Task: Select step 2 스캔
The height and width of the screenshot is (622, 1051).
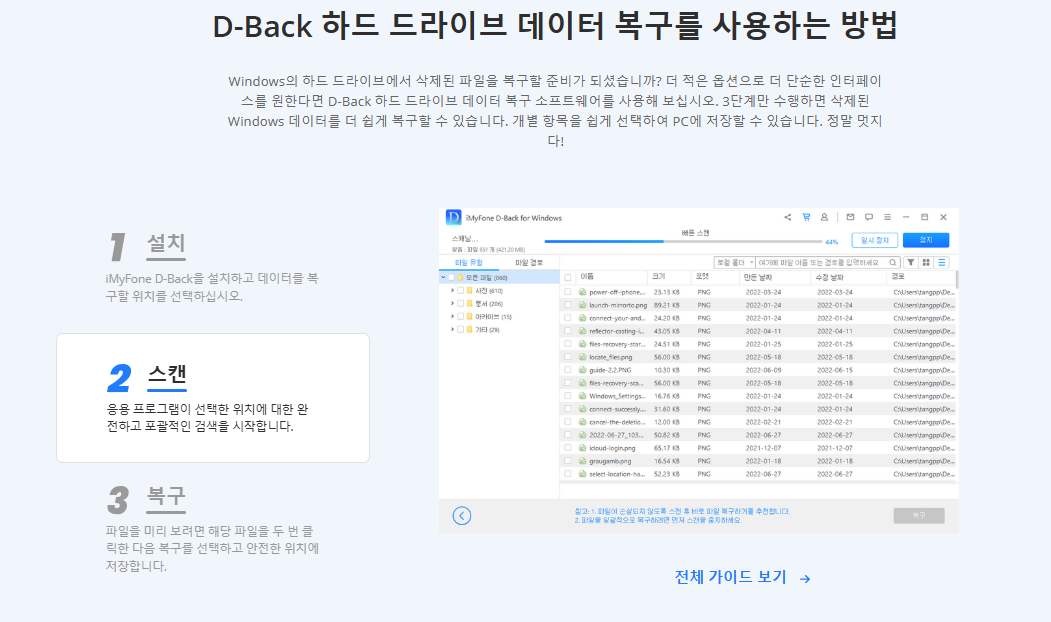Action: pyautogui.click(x=213, y=398)
